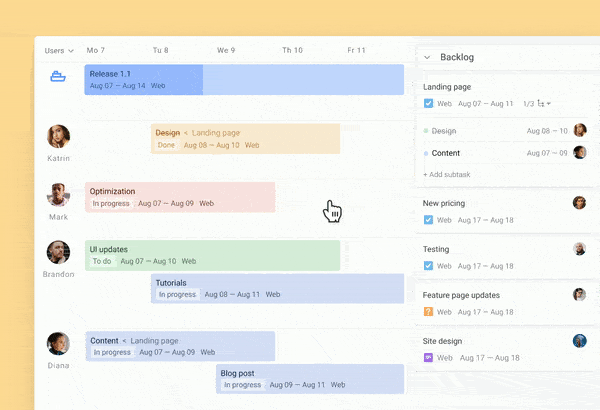
Task: Open the Done status on Design task
Action: click(x=166, y=145)
